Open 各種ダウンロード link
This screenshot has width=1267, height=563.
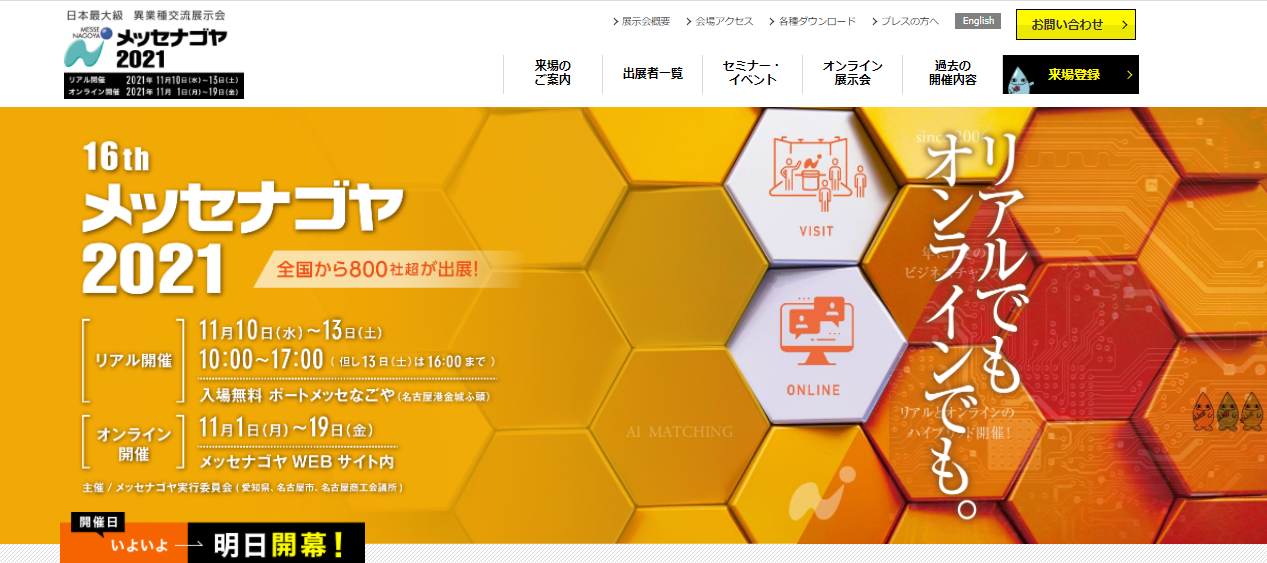(817, 22)
